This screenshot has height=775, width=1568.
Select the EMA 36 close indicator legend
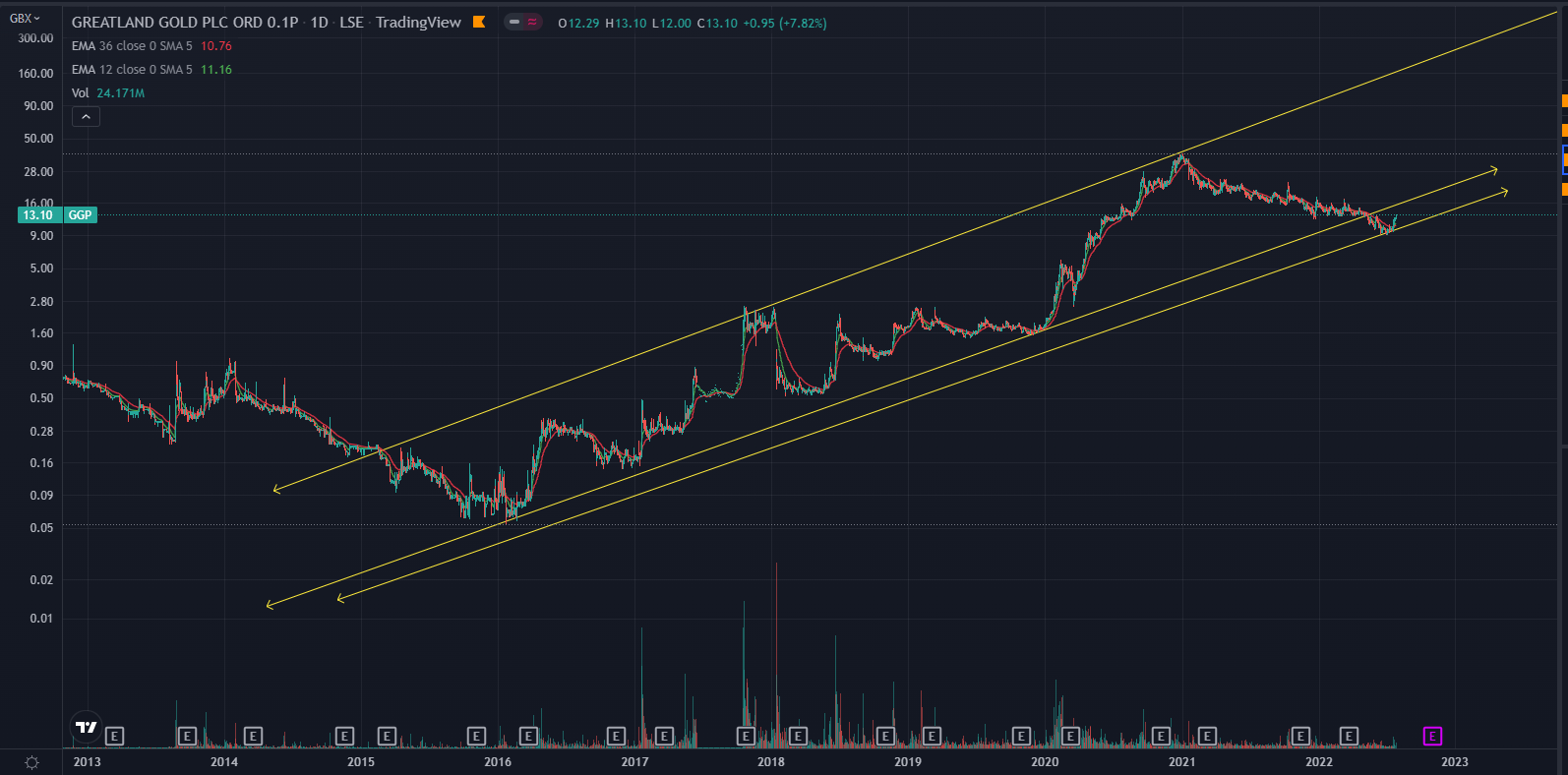(x=132, y=46)
